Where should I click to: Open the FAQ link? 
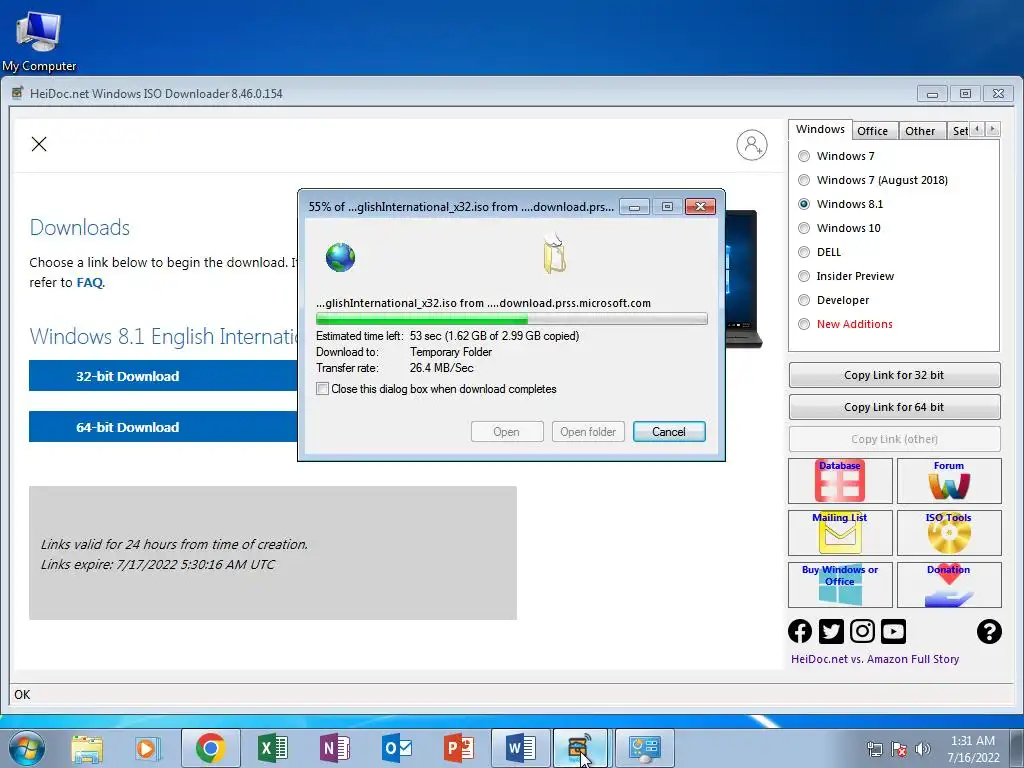[x=89, y=283]
